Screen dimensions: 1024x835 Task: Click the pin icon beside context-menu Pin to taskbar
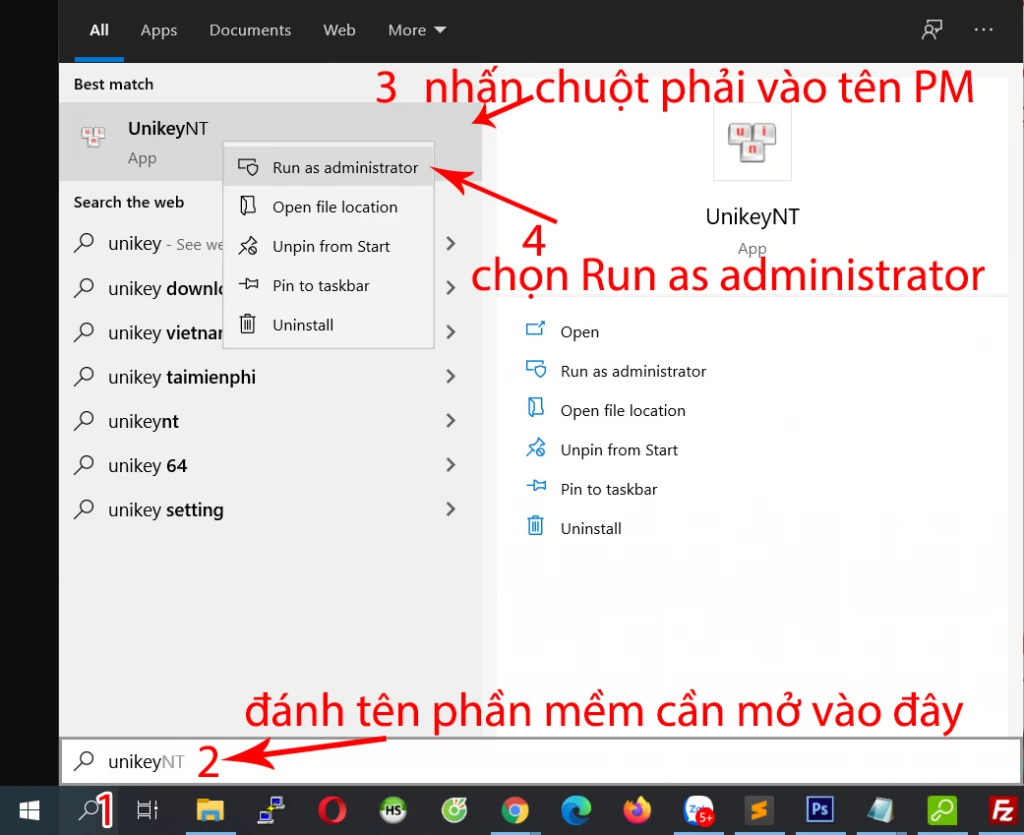click(248, 284)
